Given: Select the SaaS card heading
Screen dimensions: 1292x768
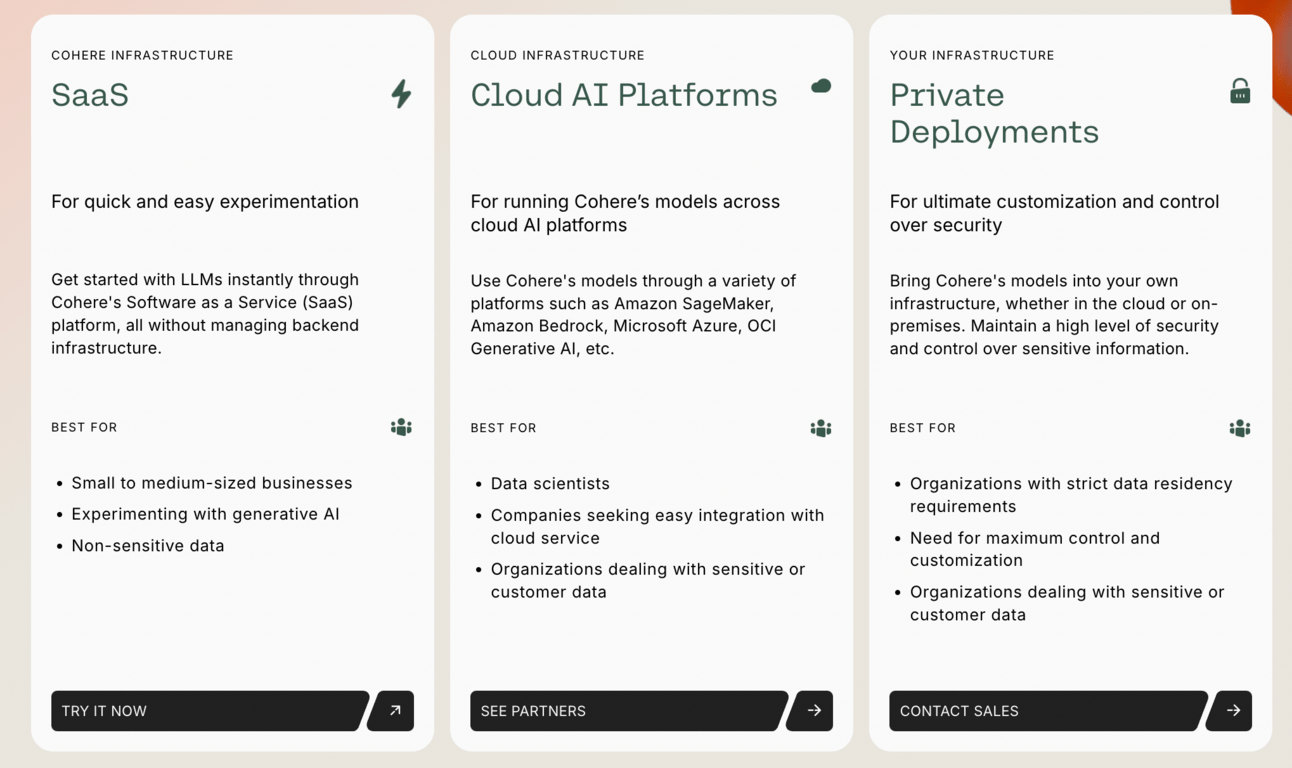Looking at the screenshot, I should pyautogui.click(x=90, y=95).
